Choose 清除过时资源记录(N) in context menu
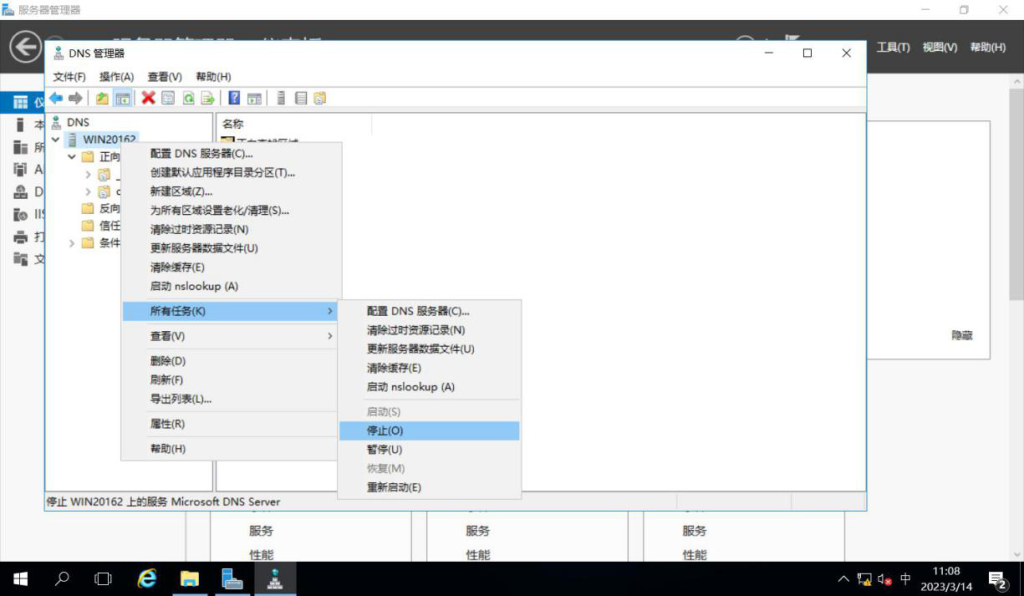The height and width of the screenshot is (596, 1024). [232, 229]
